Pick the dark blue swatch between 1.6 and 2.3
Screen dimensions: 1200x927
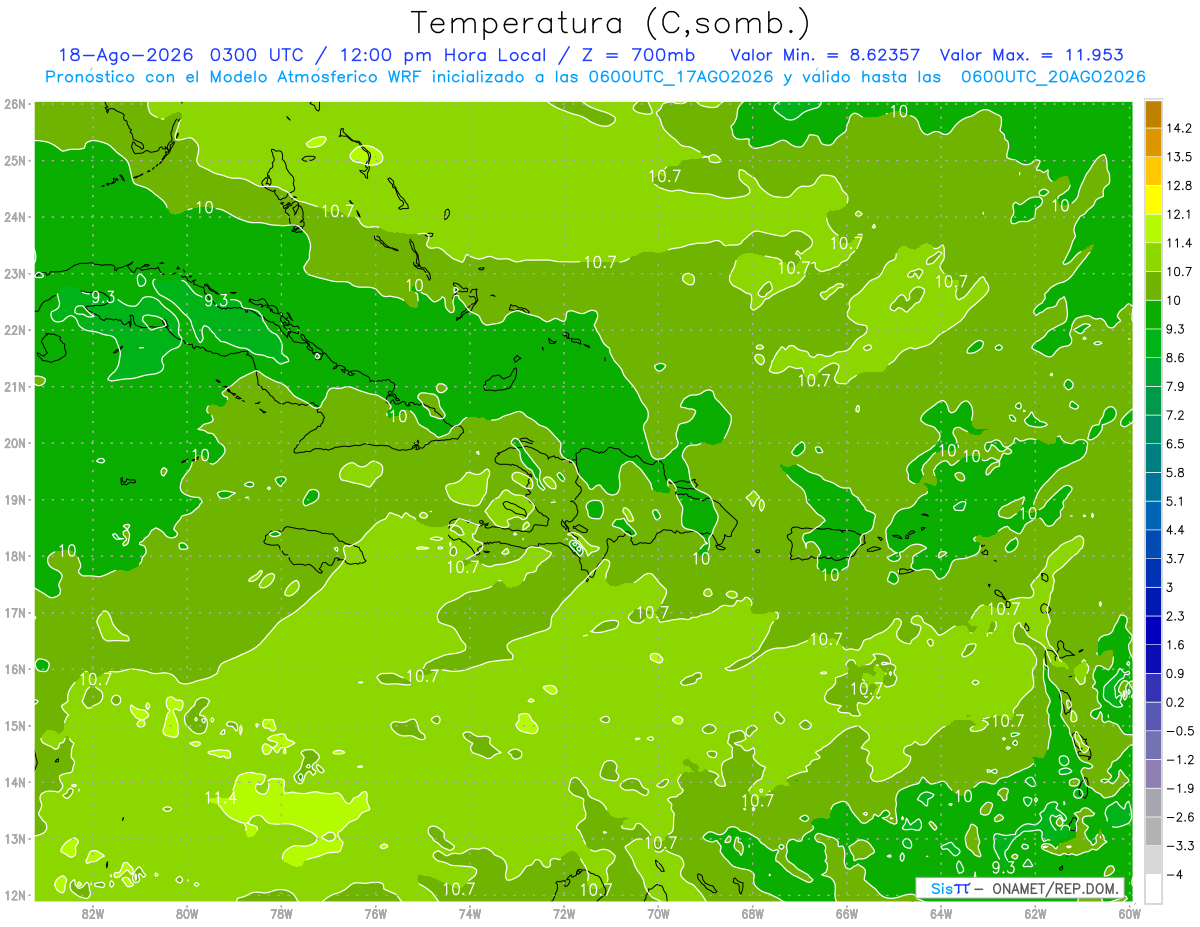pyautogui.click(x=1152, y=630)
